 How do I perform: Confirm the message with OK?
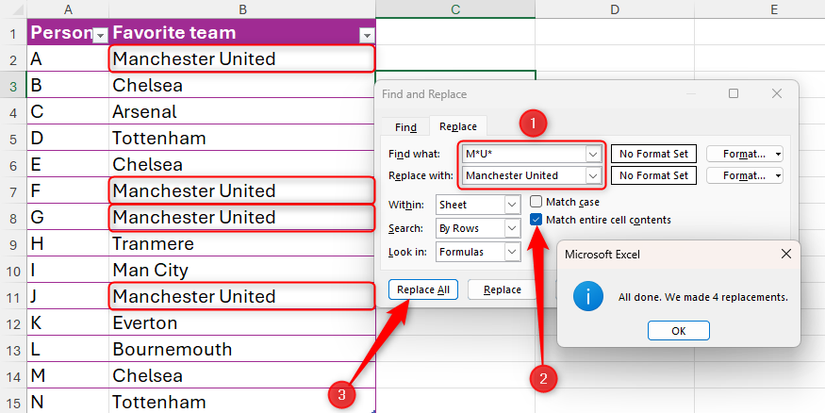point(679,331)
